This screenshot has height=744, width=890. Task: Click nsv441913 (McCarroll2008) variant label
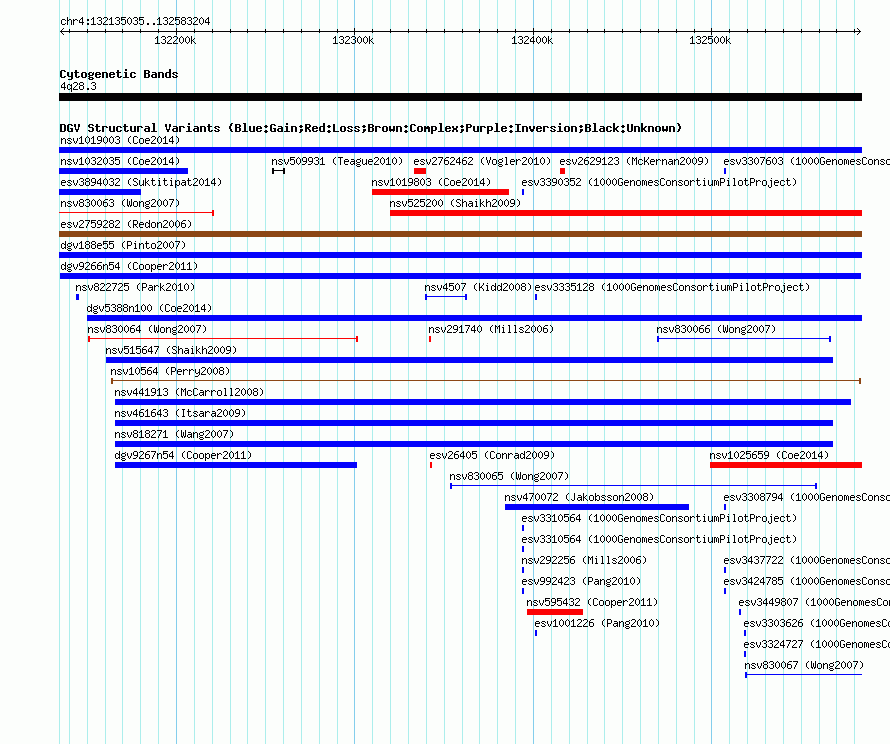pyautogui.click(x=189, y=392)
